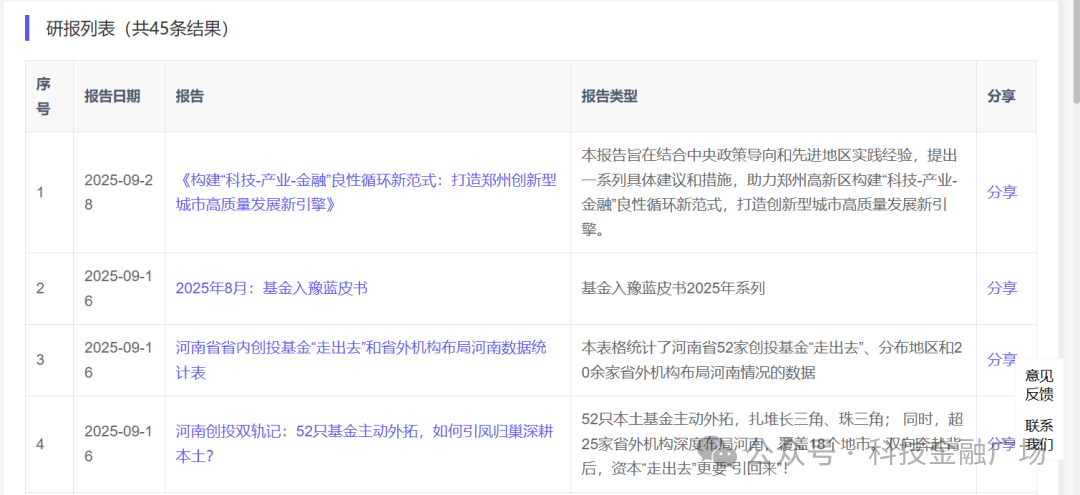Click the 报告日期 column header
This screenshot has width=1080, height=495.
pyautogui.click(x=112, y=96)
